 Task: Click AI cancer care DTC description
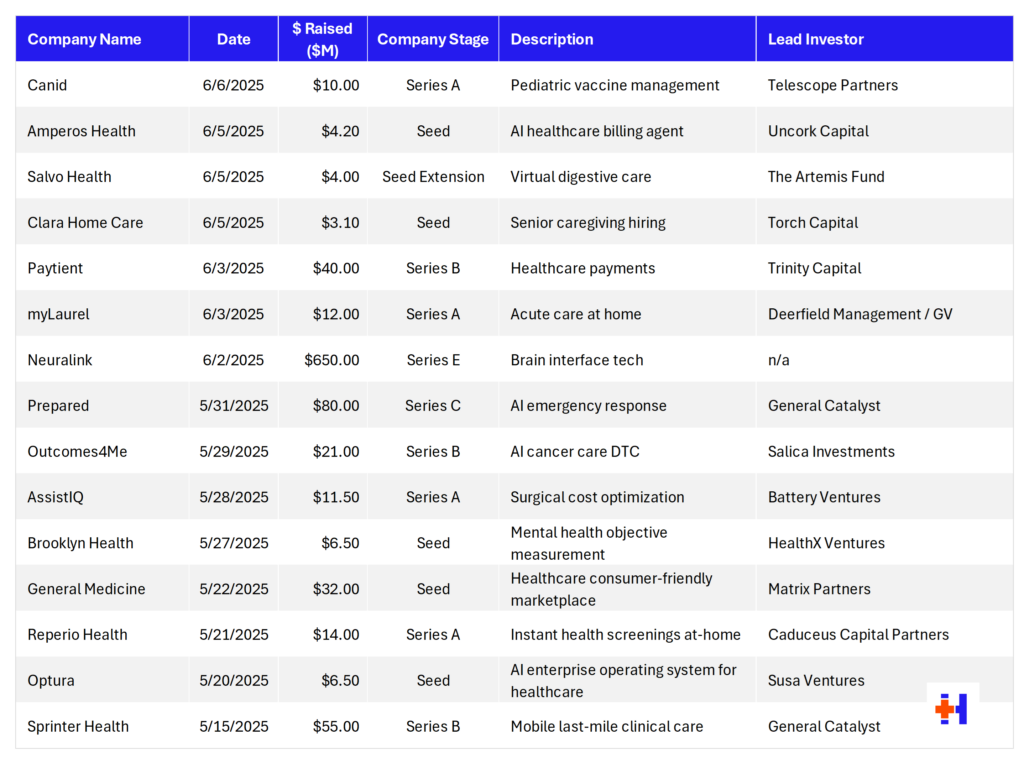575,451
